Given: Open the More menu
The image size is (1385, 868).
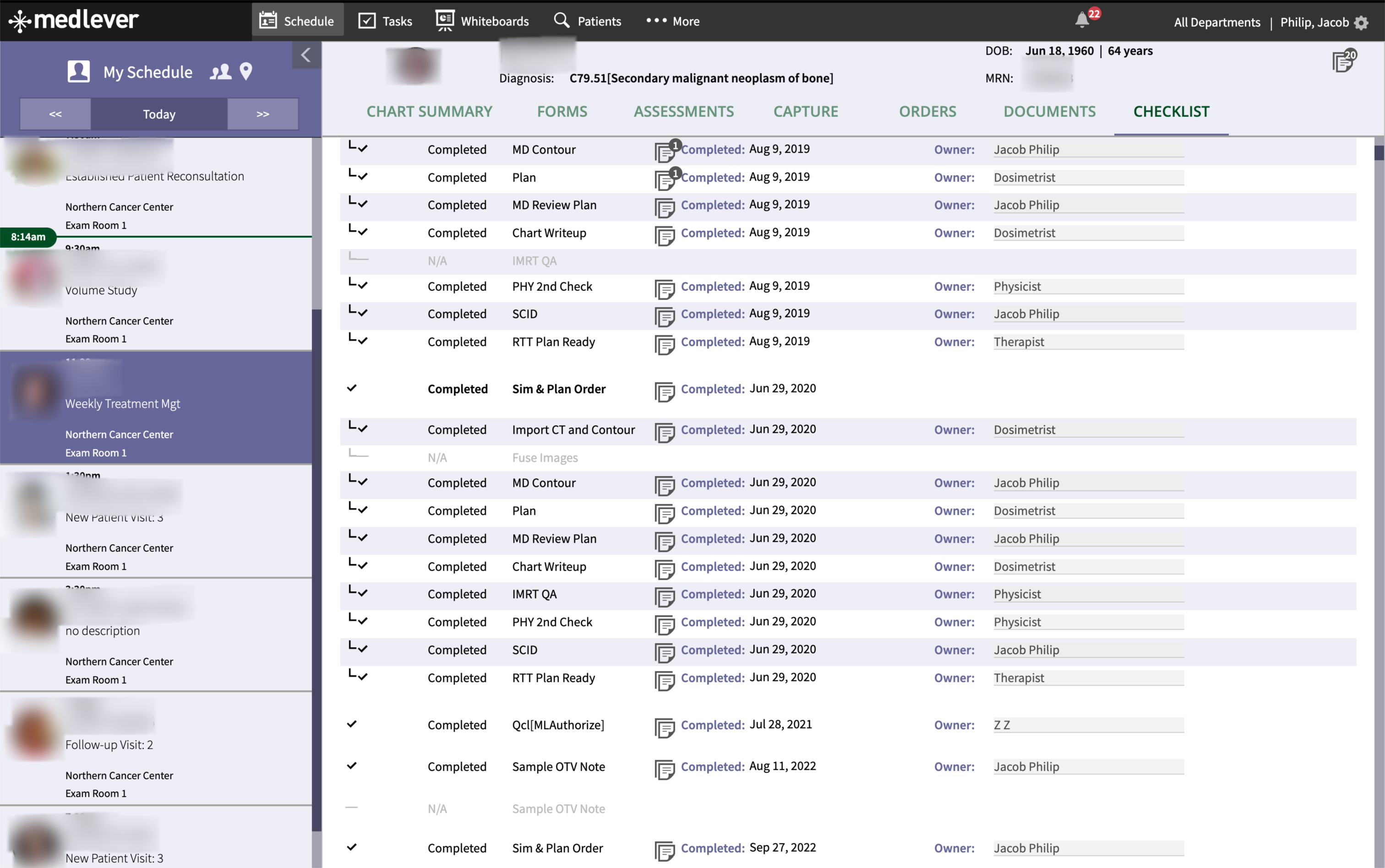Looking at the screenshot, I should (673, 21).
